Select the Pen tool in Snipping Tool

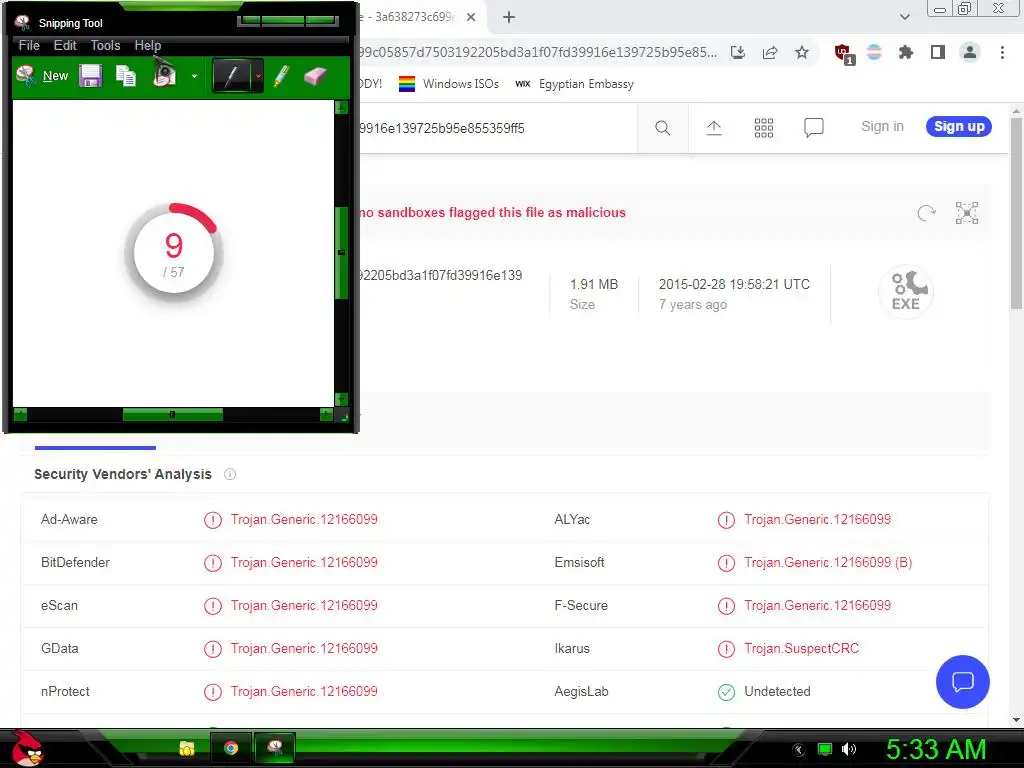(x=232, y=76)
